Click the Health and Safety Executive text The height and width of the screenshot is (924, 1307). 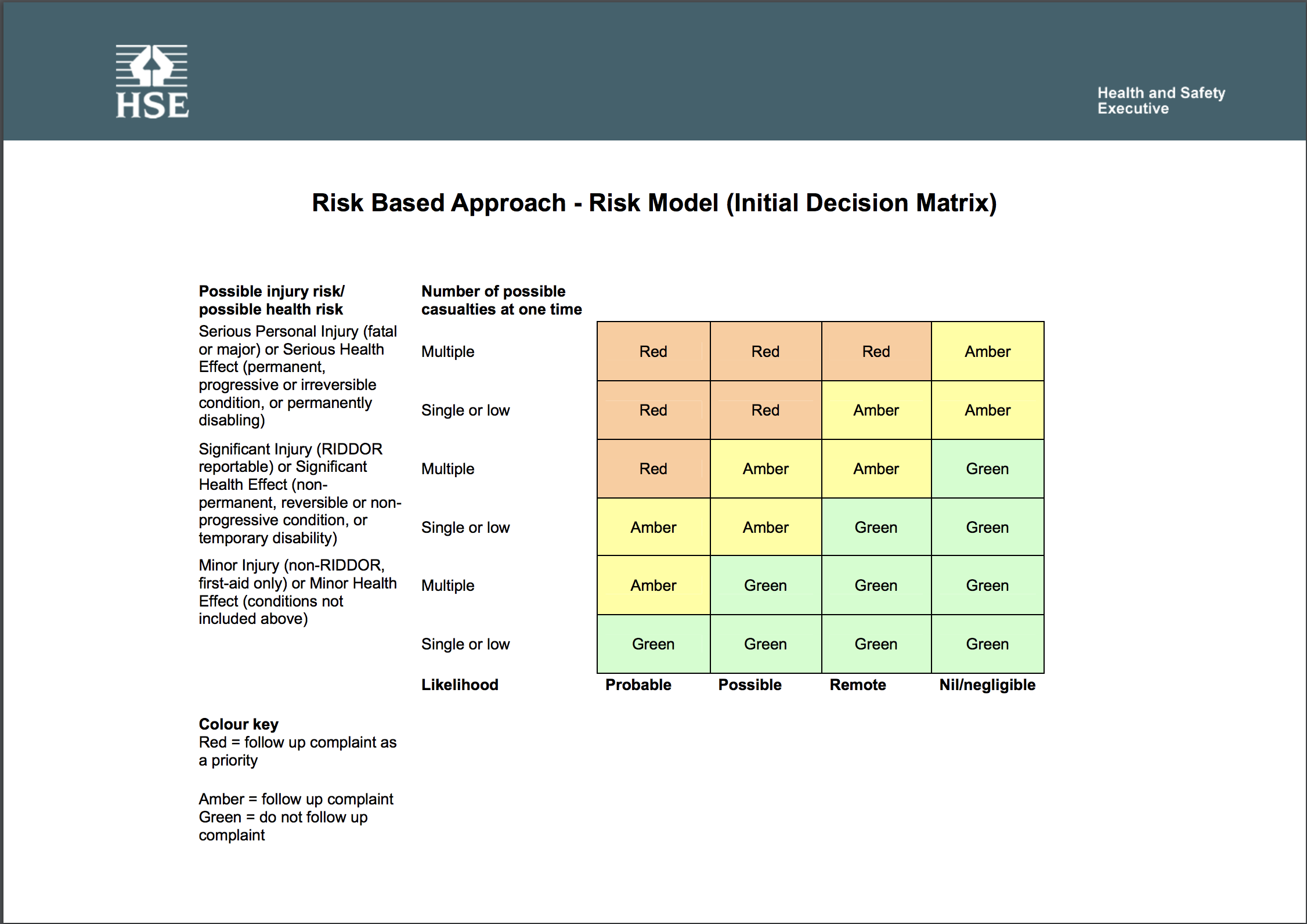coord(1161,100)
